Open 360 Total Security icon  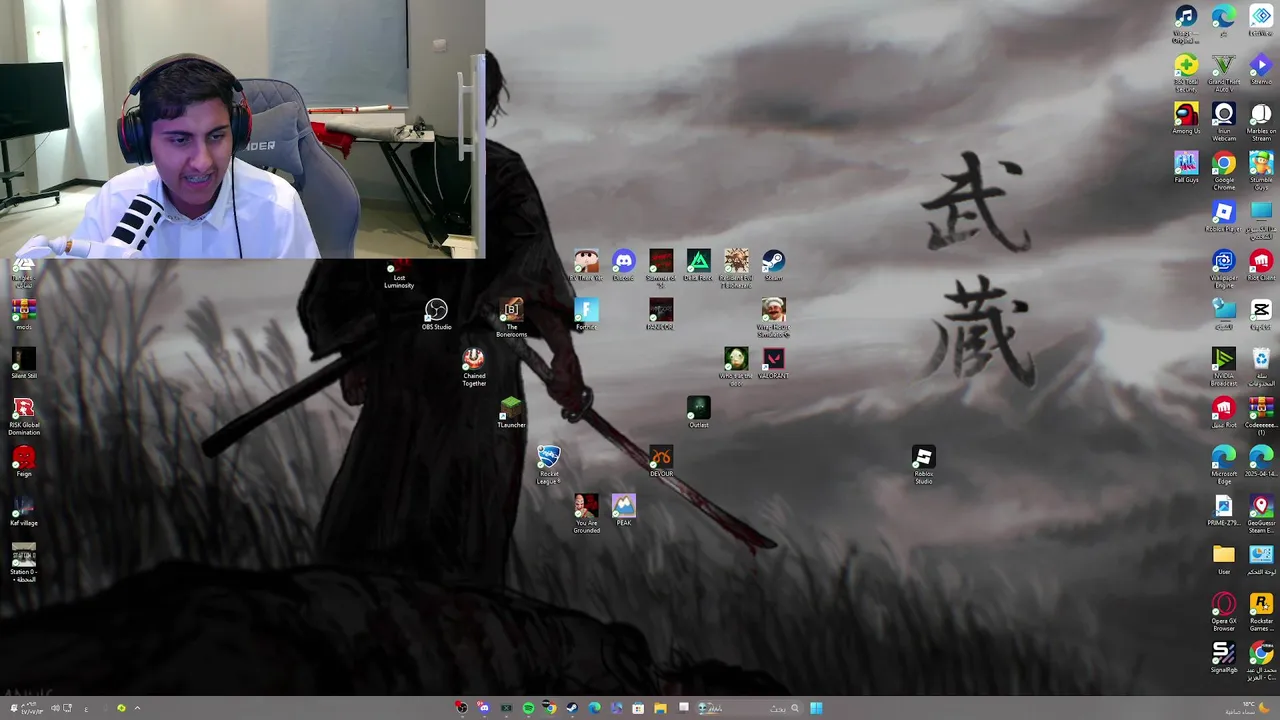[1186, 73]
